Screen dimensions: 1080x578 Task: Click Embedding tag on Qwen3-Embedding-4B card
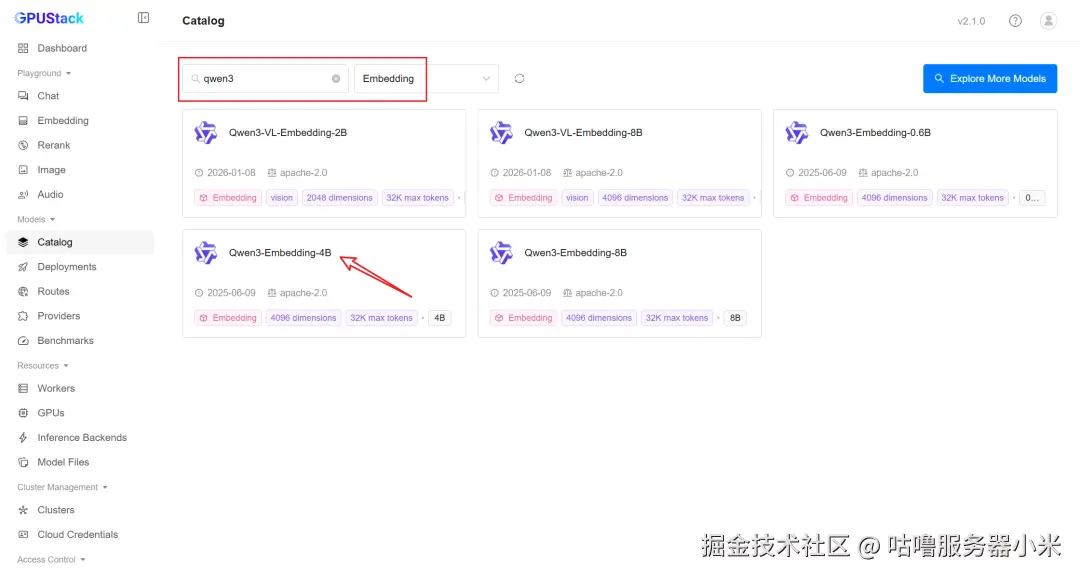tap(228, 318)
